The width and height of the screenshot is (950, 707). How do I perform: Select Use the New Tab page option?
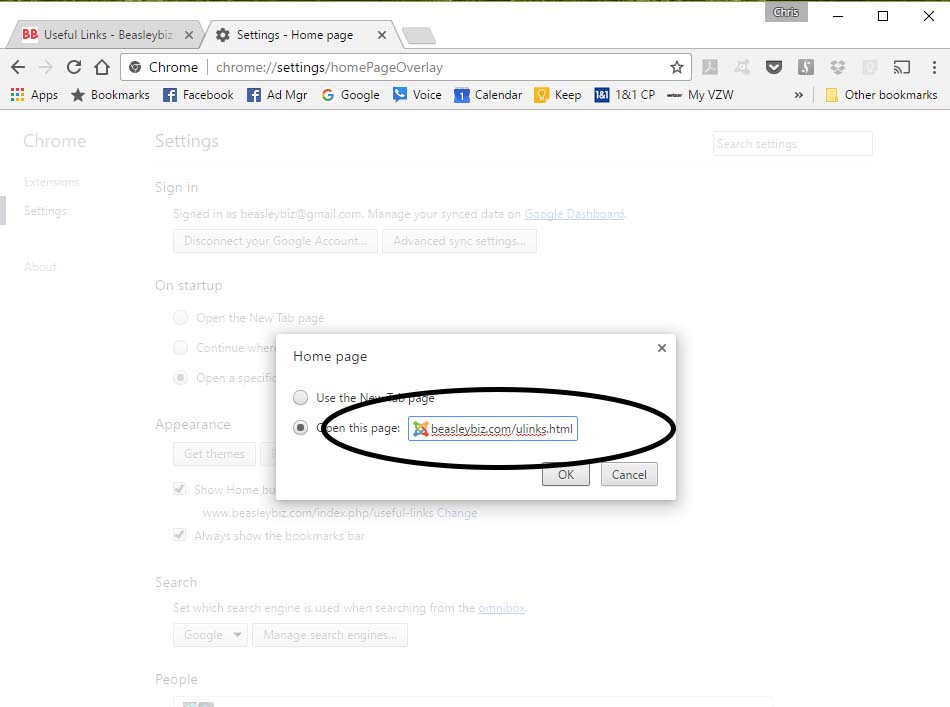[x=300, y=397]
